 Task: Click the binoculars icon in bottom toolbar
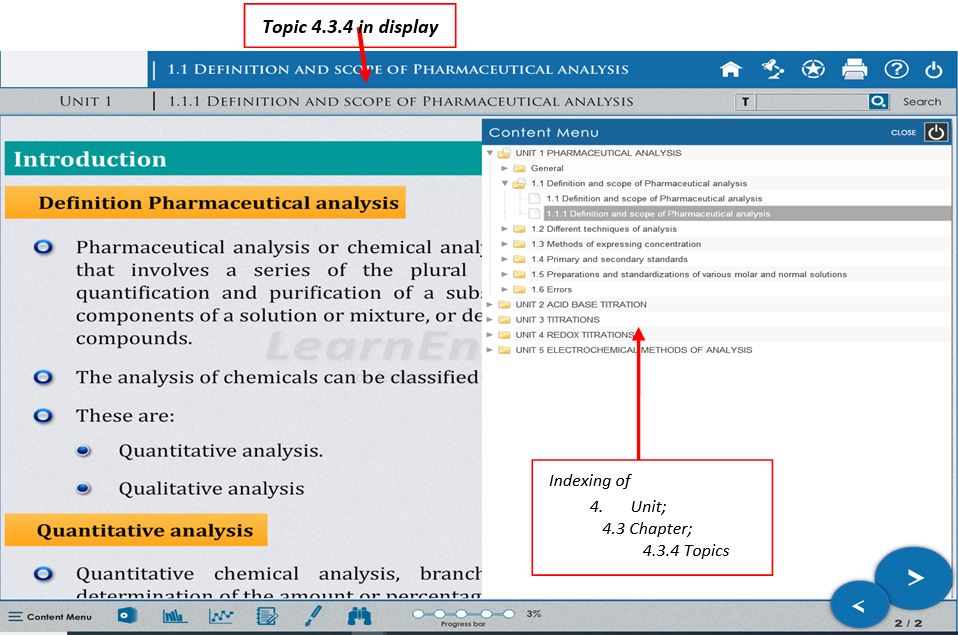[360, 616]
